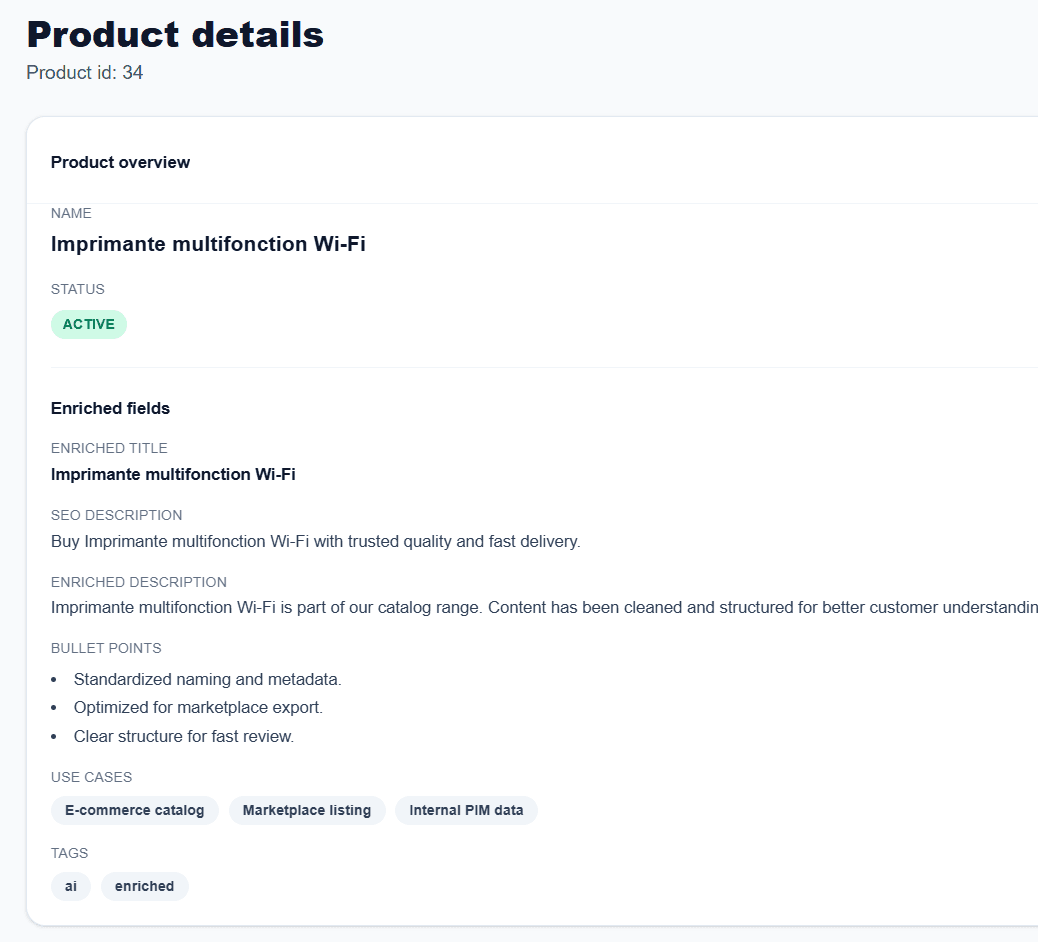Click the enriched description paragraph
Screen dimensions: 1038x942
point(400,607)
